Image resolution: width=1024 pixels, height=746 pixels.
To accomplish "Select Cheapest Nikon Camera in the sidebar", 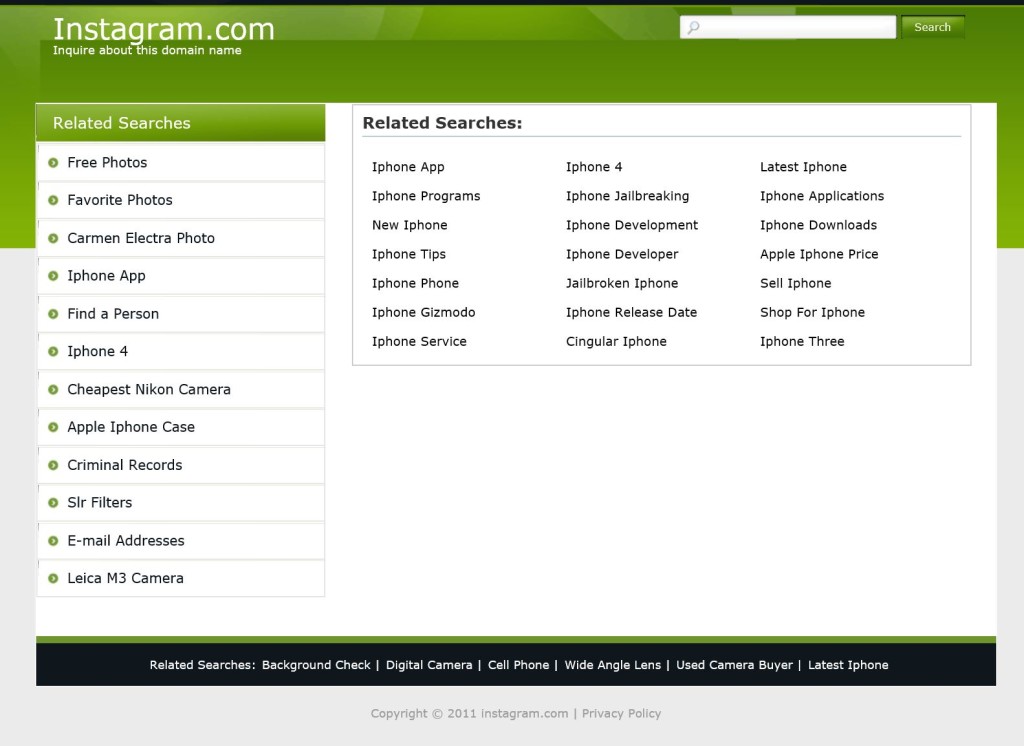I will tap(149, 390).
